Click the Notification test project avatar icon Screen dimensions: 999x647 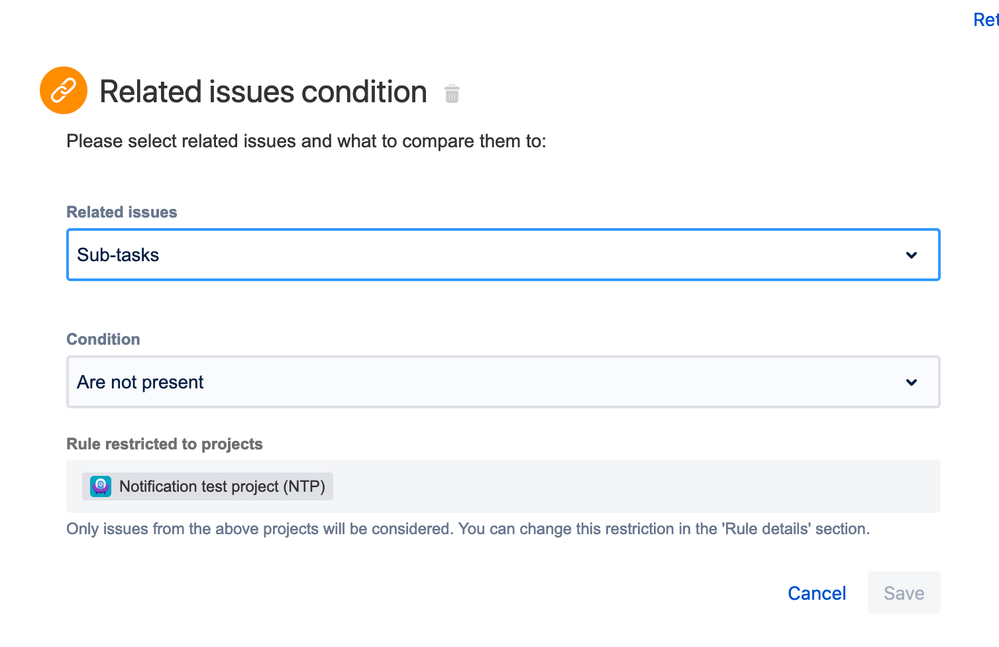coord(99,486)
